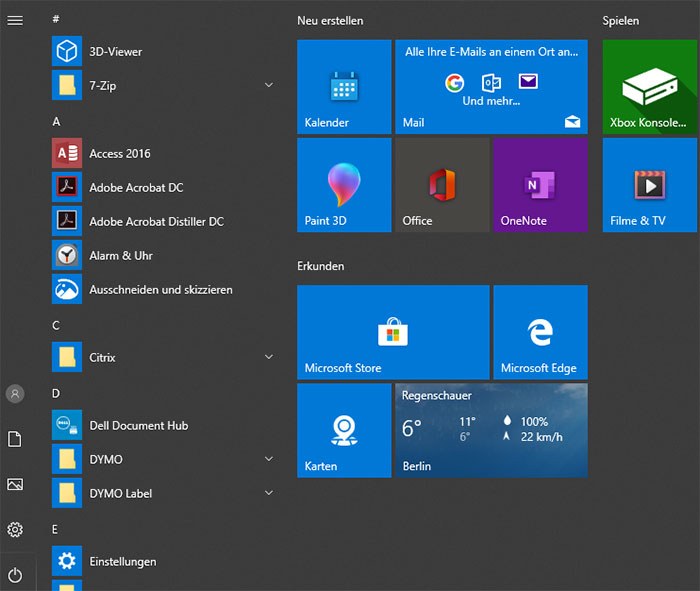700x591 pixels.
Task: Click the A letter header
Action: point(56,121)
